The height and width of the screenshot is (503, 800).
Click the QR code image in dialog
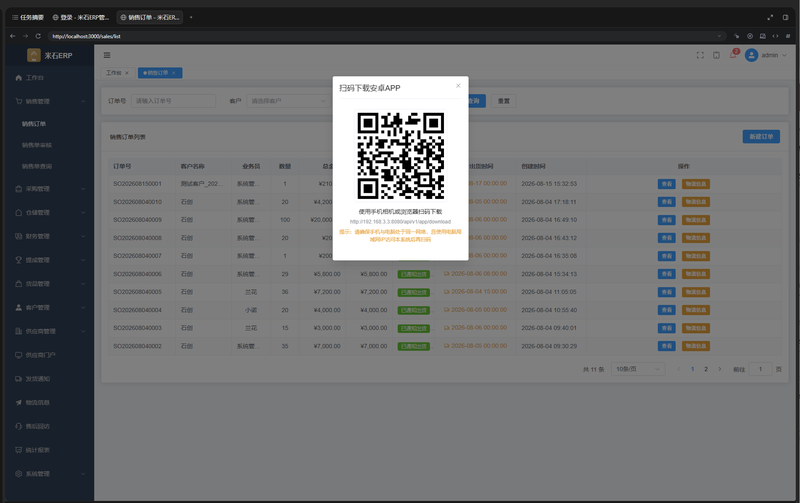(401, 156)
